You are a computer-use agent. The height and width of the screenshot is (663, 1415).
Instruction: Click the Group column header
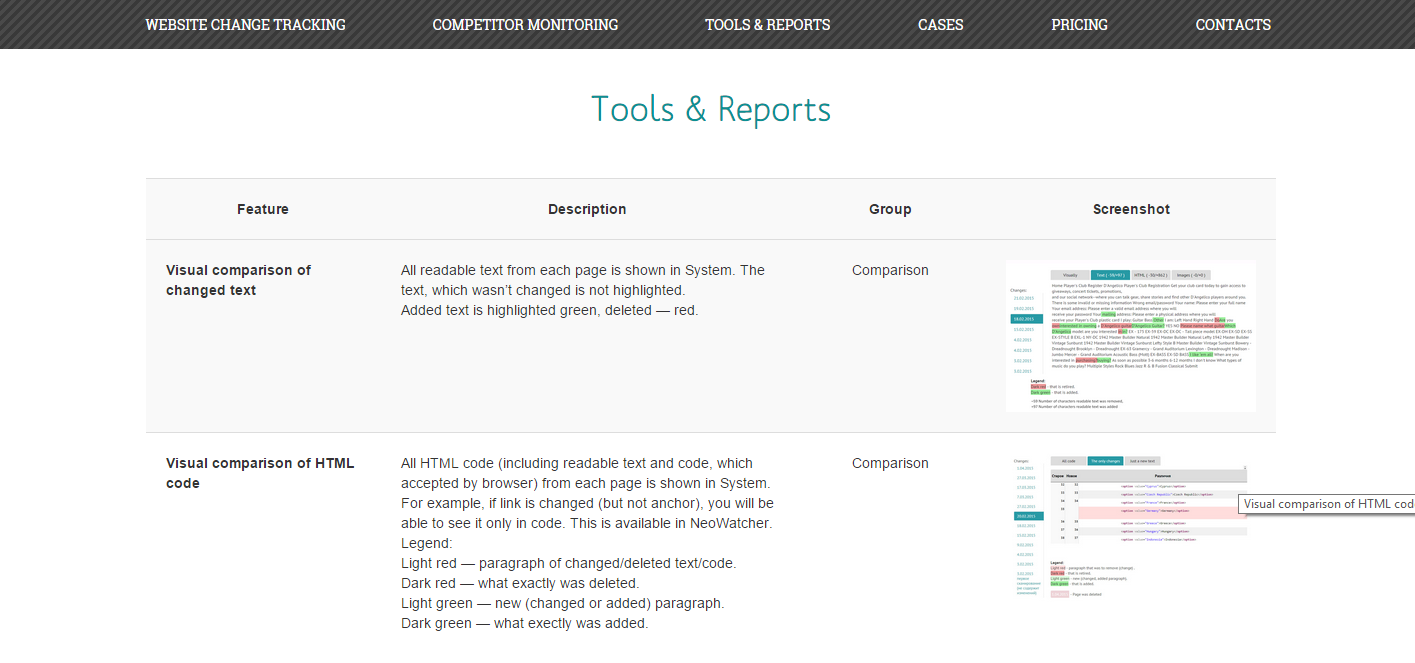(x=890, y=209)
